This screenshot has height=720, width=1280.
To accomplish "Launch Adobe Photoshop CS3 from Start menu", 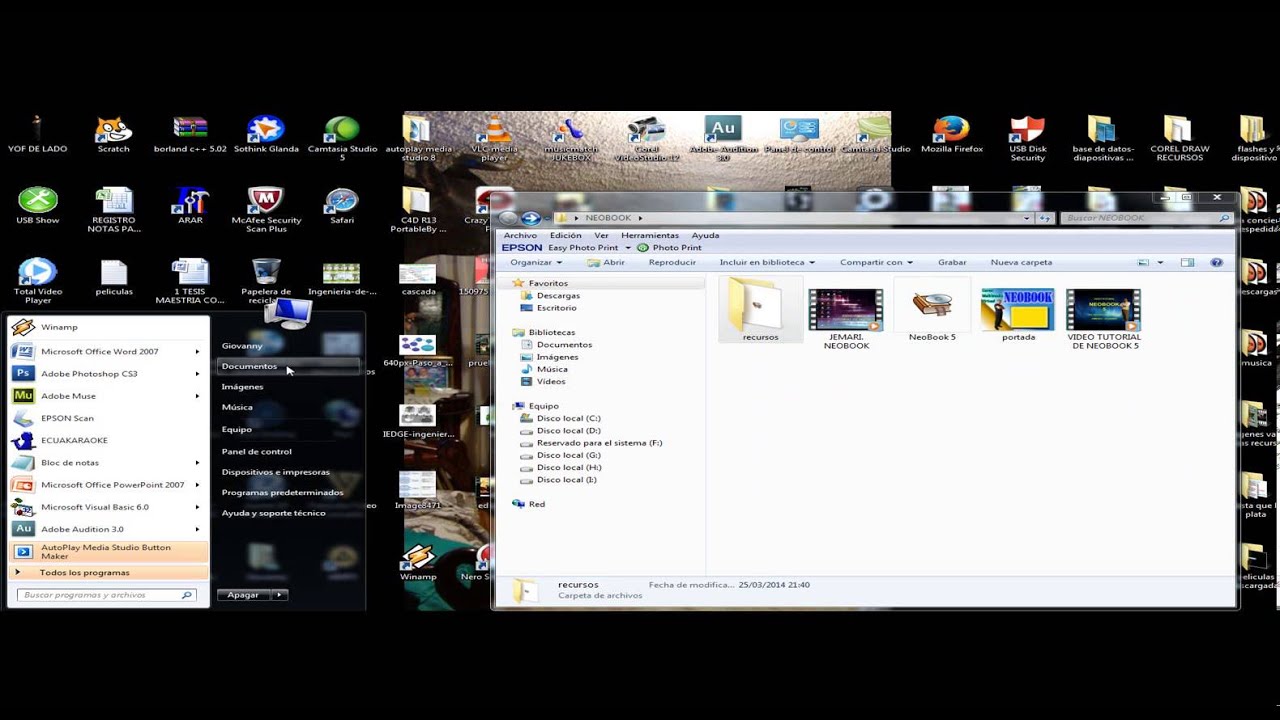I will (108, 373).
